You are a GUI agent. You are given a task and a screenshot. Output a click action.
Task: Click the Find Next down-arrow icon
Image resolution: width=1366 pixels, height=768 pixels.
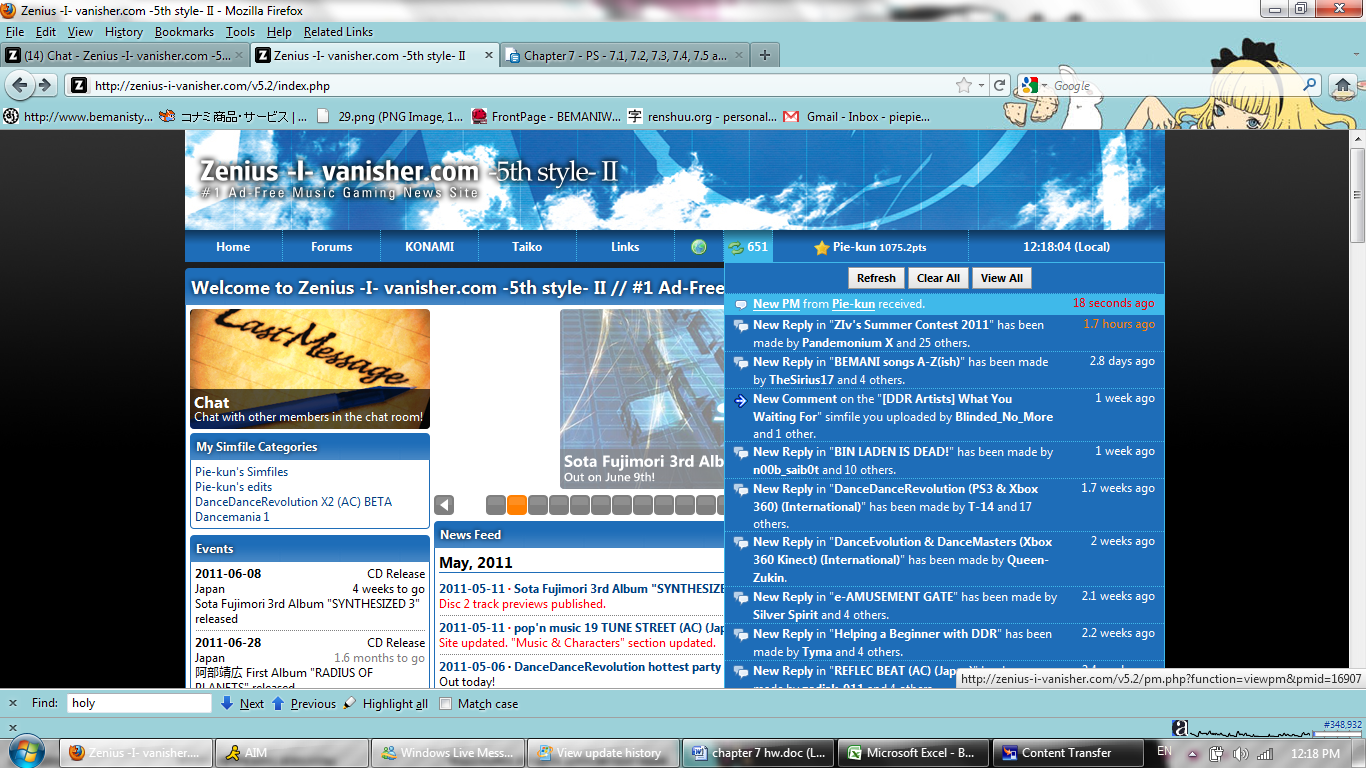[227, 703]
